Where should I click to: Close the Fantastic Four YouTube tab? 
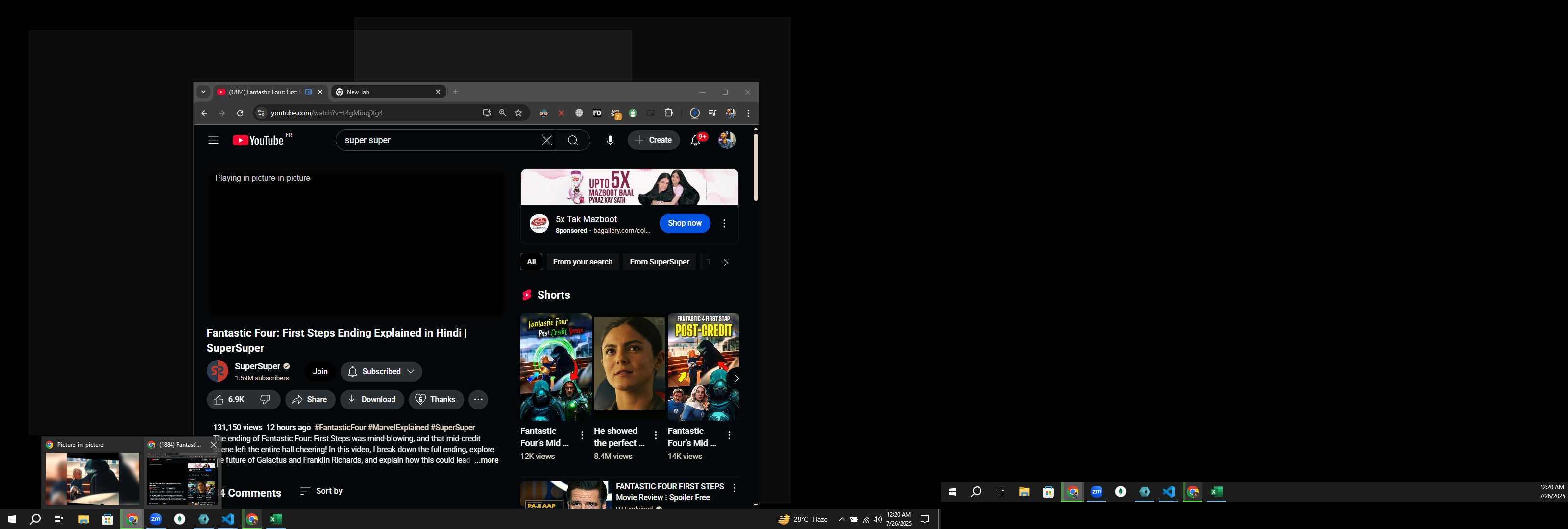point(320,92)
